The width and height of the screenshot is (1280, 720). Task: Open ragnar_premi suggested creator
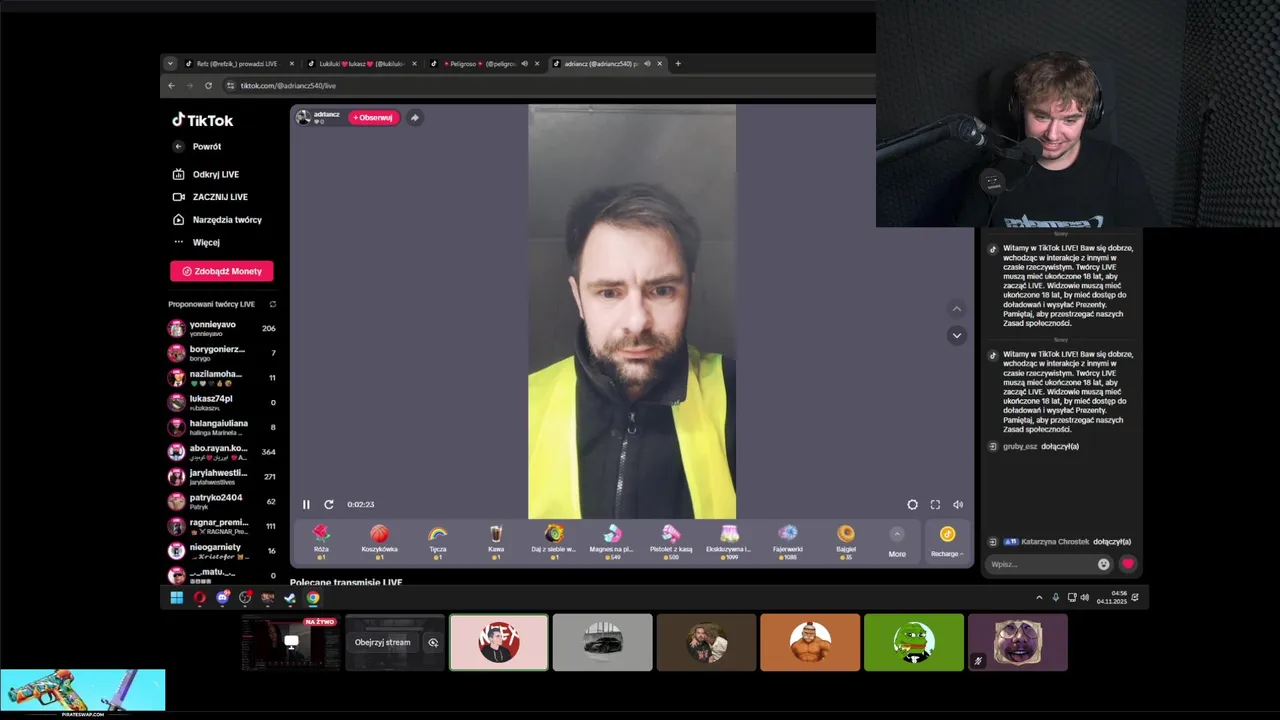[222, 526]
